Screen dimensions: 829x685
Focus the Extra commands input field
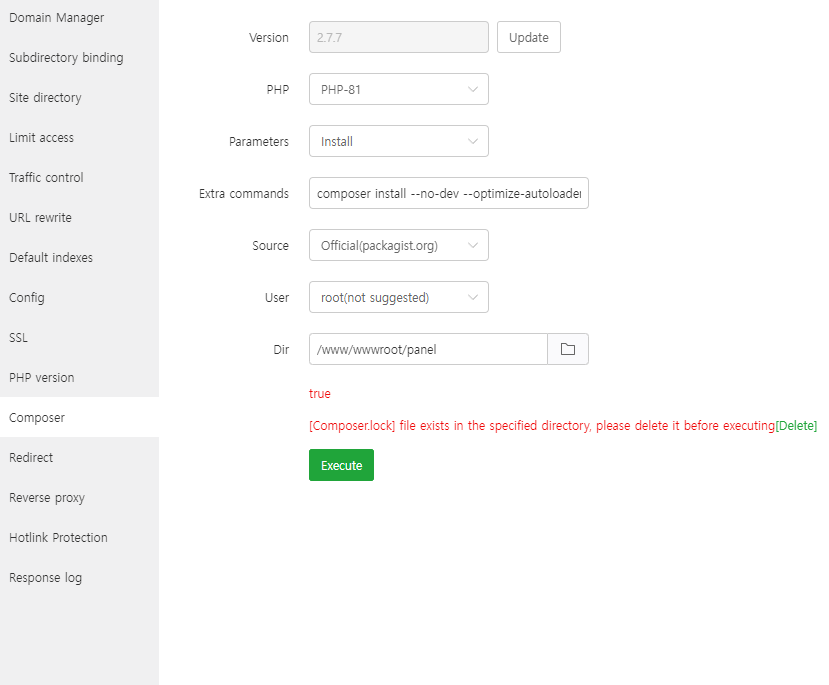(448, 193)
